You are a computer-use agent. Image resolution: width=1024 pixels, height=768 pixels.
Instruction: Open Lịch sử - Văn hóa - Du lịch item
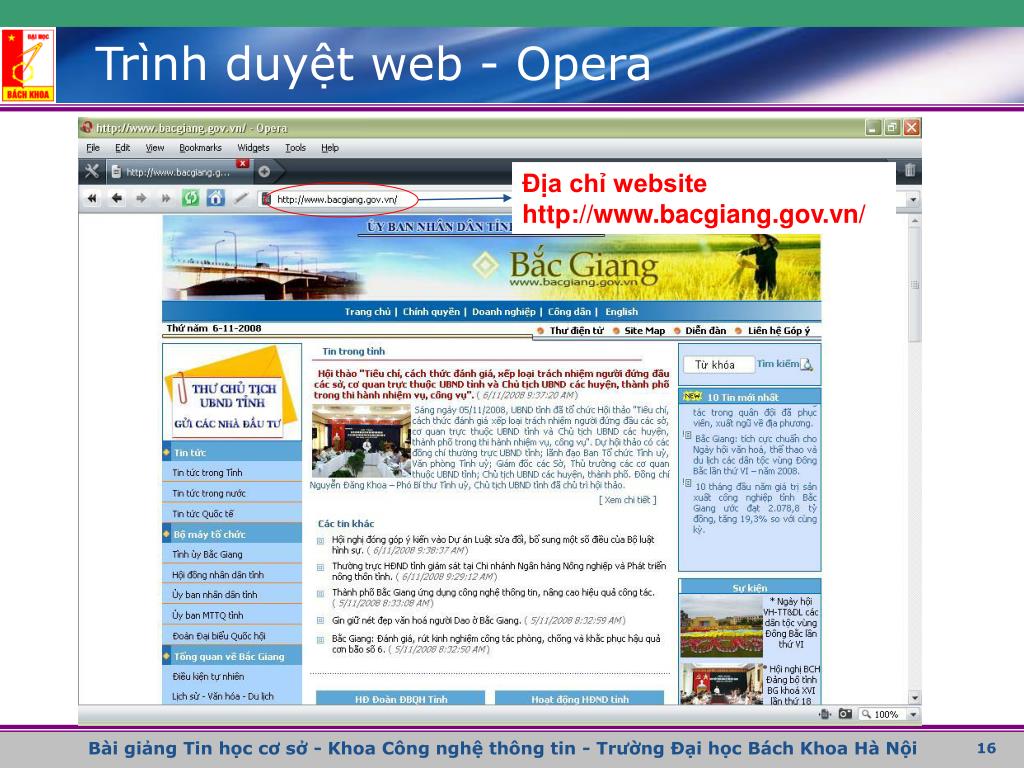pos(223,696)
